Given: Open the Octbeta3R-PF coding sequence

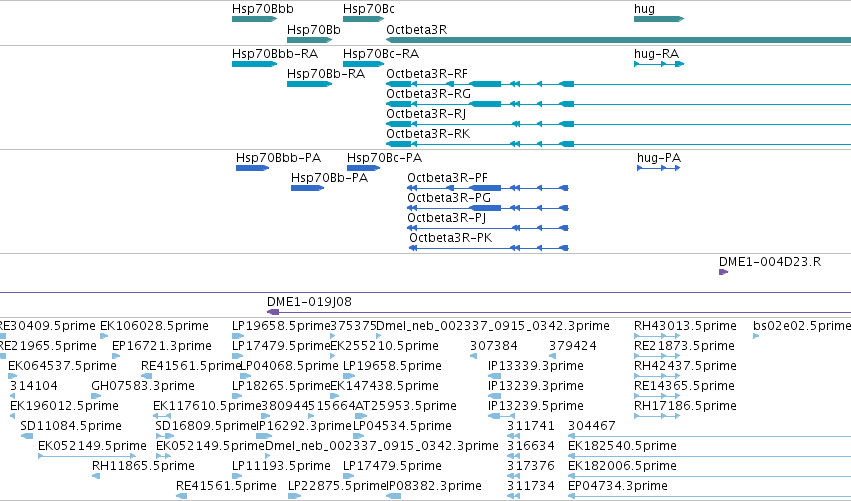Looking at the screenshot, I should pos(488,188).
